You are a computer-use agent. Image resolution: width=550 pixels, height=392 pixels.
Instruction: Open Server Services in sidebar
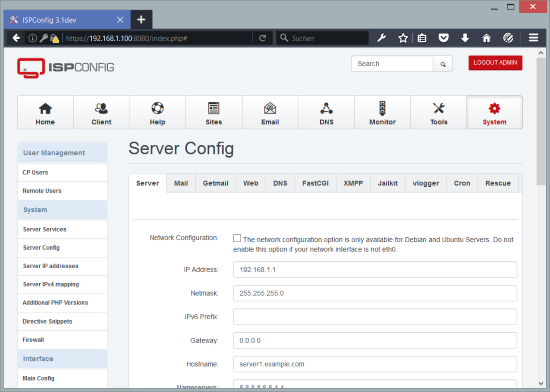tap(62, 229)
